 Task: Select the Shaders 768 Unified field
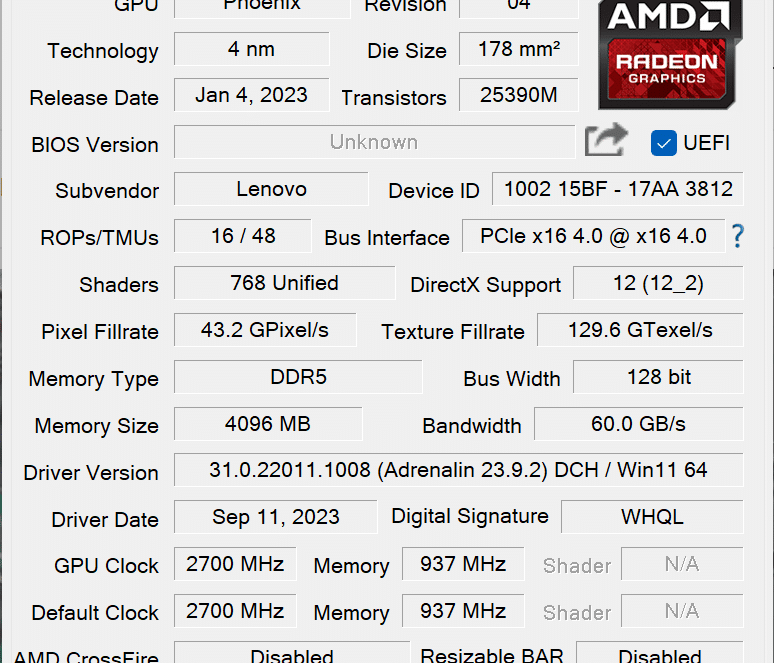(285, 283)
